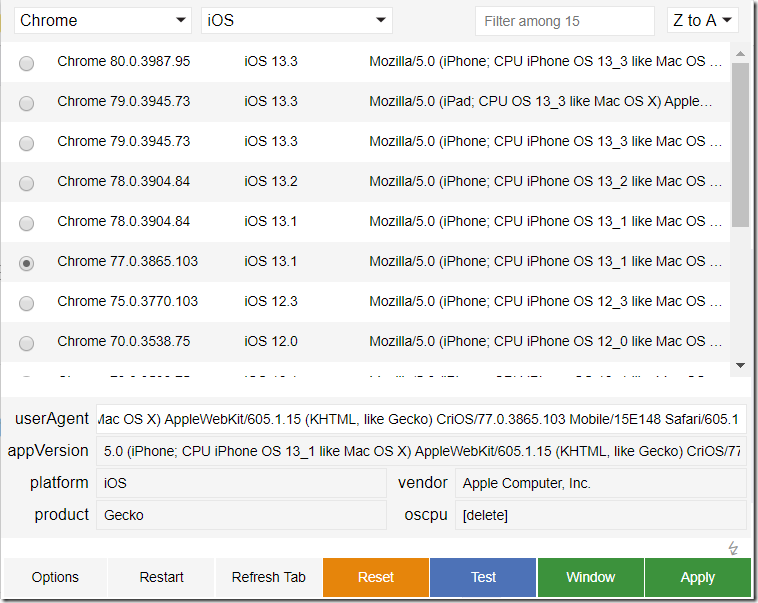Click the green Apply button
The width and height of the screenshot is (758, 603).
click(698, 577)
